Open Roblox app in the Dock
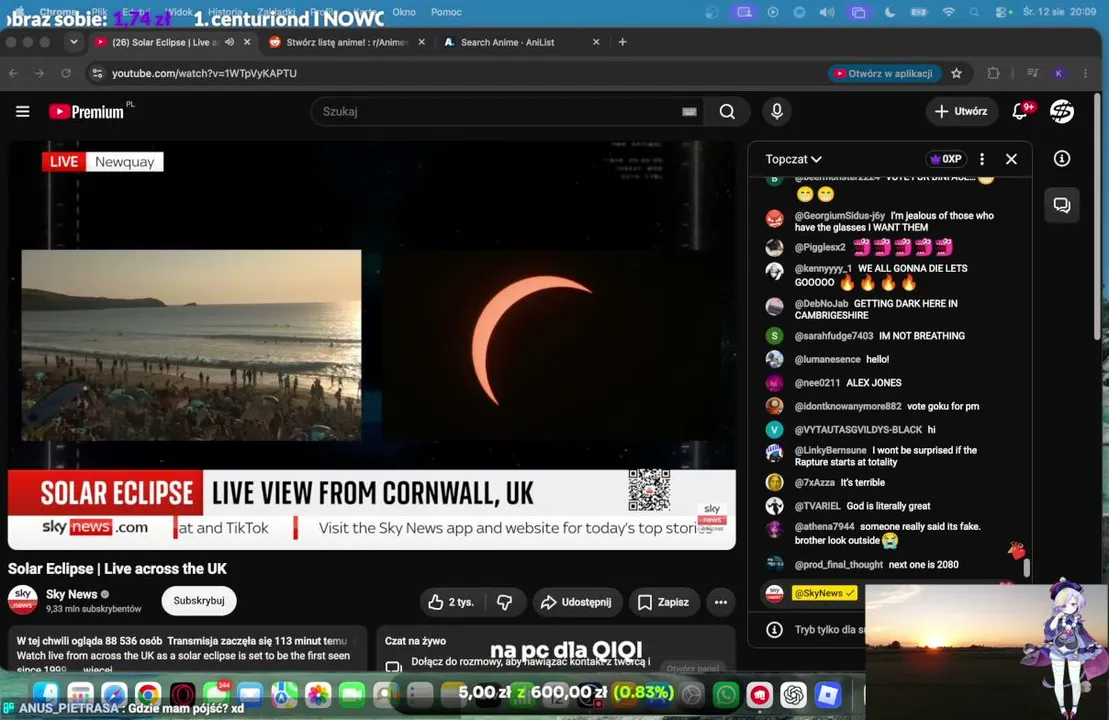 point(827,695)
